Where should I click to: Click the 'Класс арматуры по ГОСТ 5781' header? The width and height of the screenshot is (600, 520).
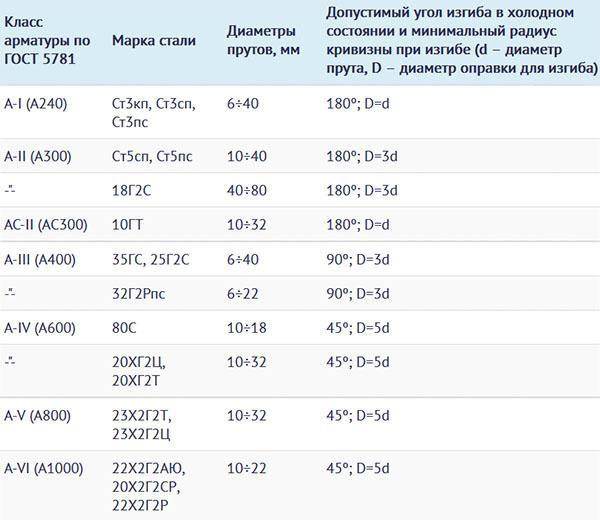[x=47, y=41]
